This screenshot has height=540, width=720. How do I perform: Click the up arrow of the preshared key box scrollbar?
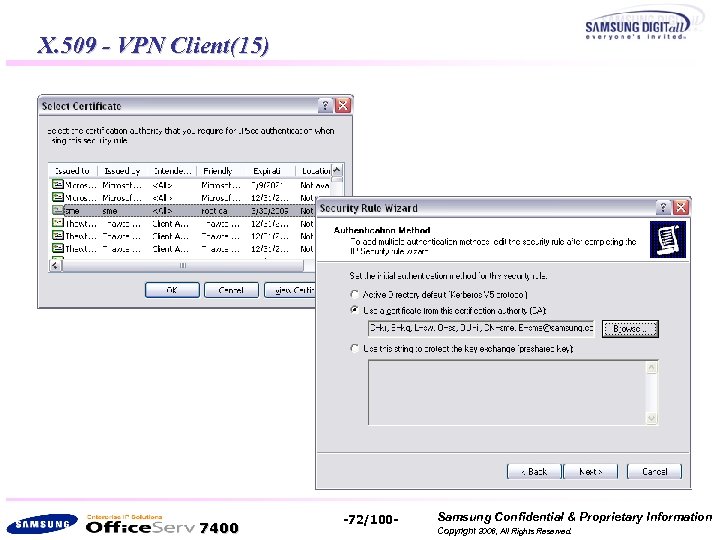[651, 367]
